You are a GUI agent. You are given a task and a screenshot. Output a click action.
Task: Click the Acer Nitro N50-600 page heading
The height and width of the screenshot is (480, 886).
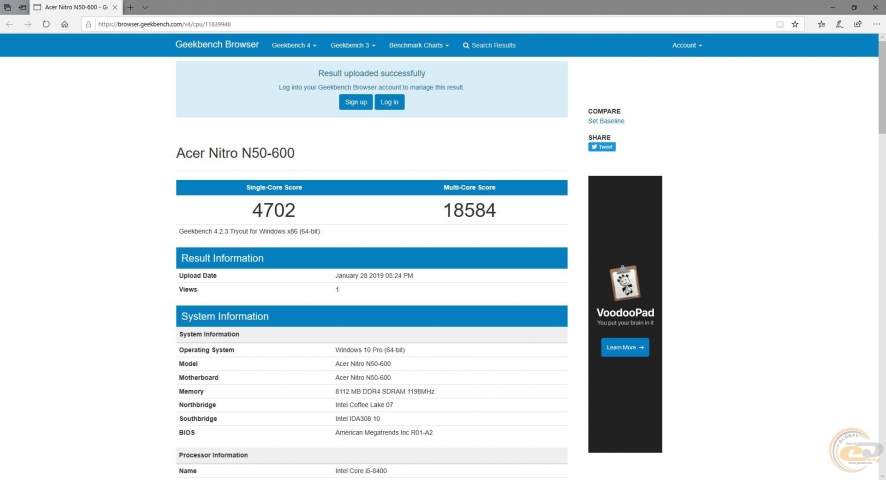click(x=235, y=153)
